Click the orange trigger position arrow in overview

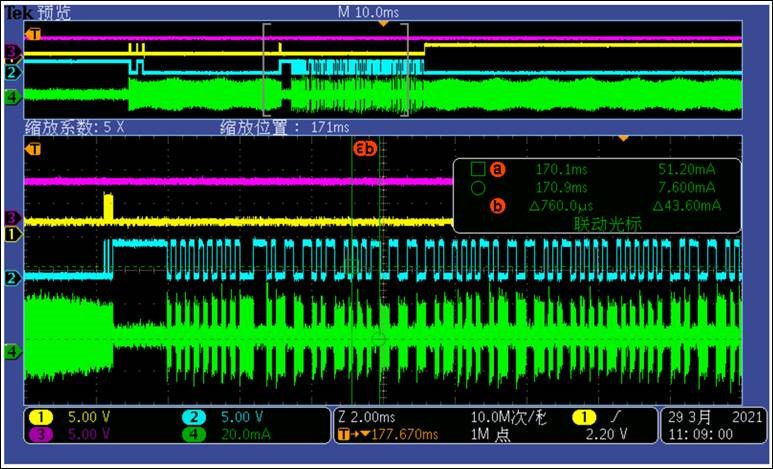(383, 24)
